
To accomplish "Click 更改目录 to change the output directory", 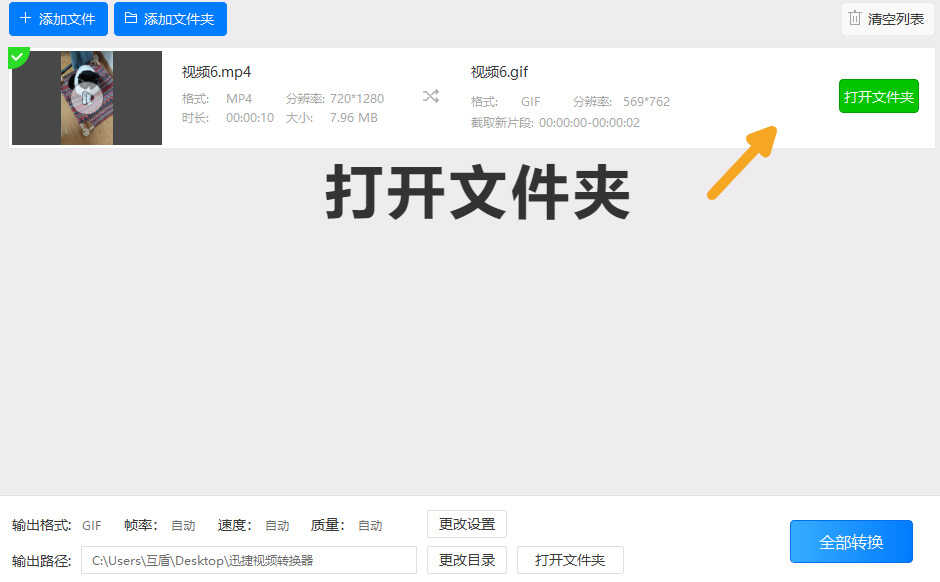I will click(x=467, y=560).
